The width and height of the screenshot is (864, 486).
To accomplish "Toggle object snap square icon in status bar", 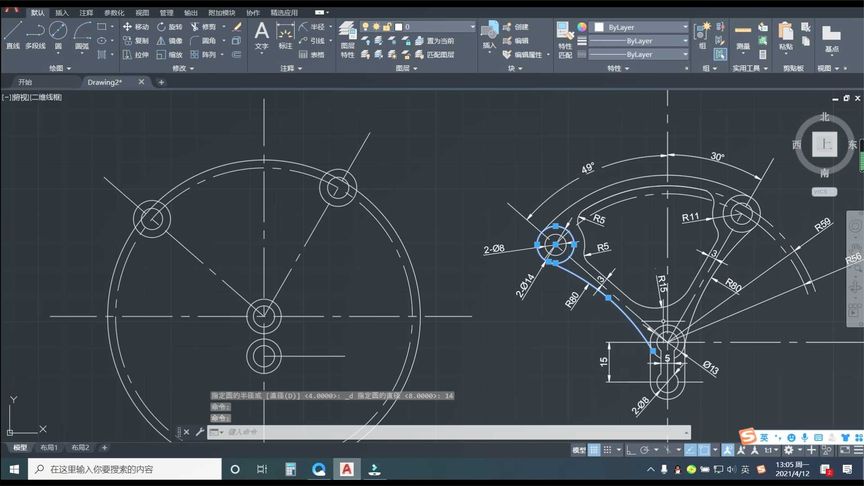I will tap(704, 450).
